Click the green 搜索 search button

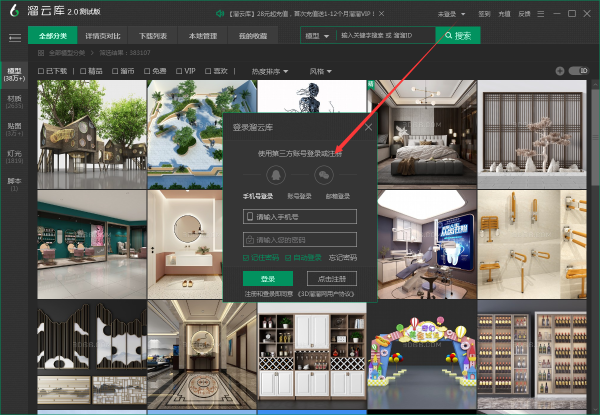456,35
